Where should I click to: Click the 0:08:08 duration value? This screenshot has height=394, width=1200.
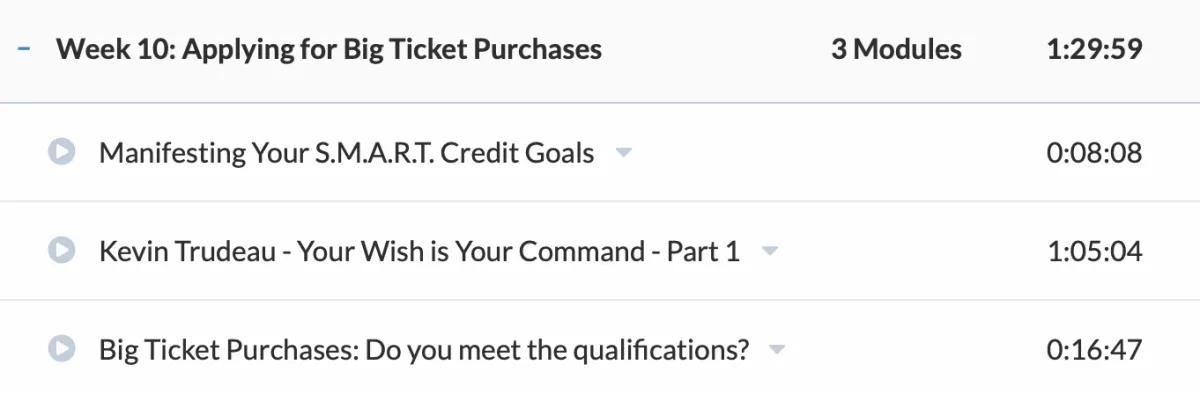(1094, 153)
